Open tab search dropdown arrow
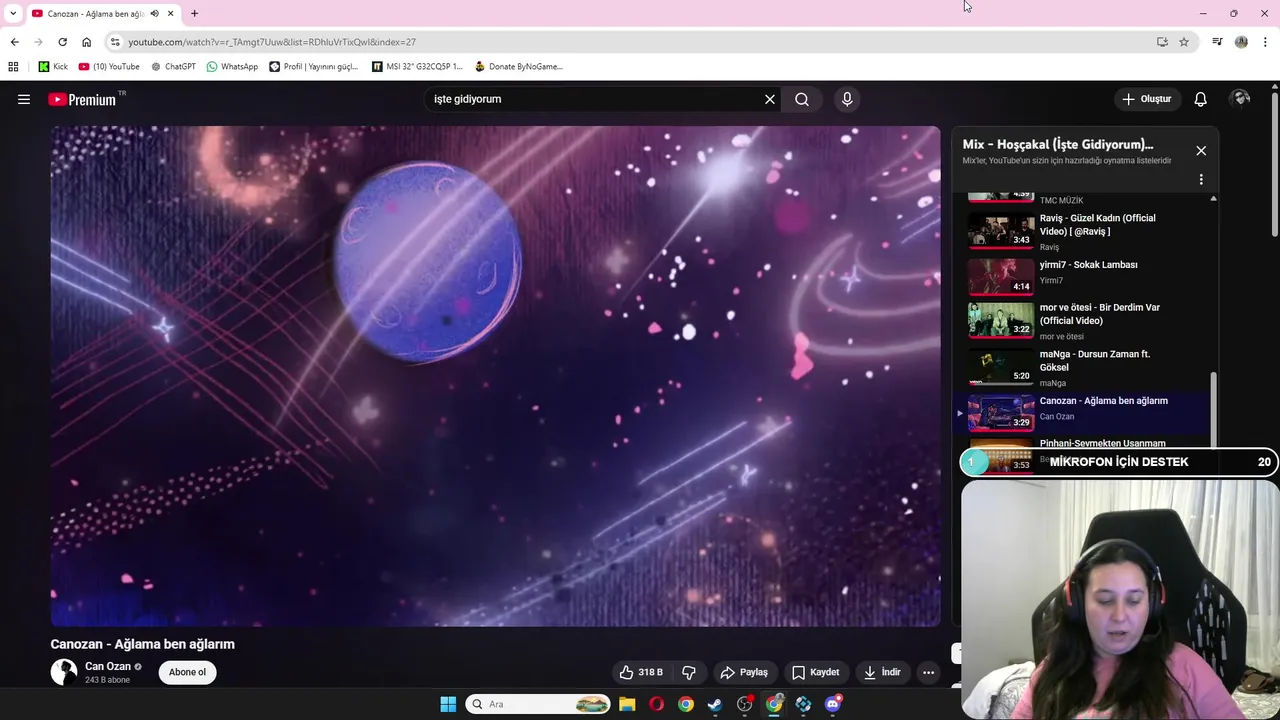 (12, 13)
